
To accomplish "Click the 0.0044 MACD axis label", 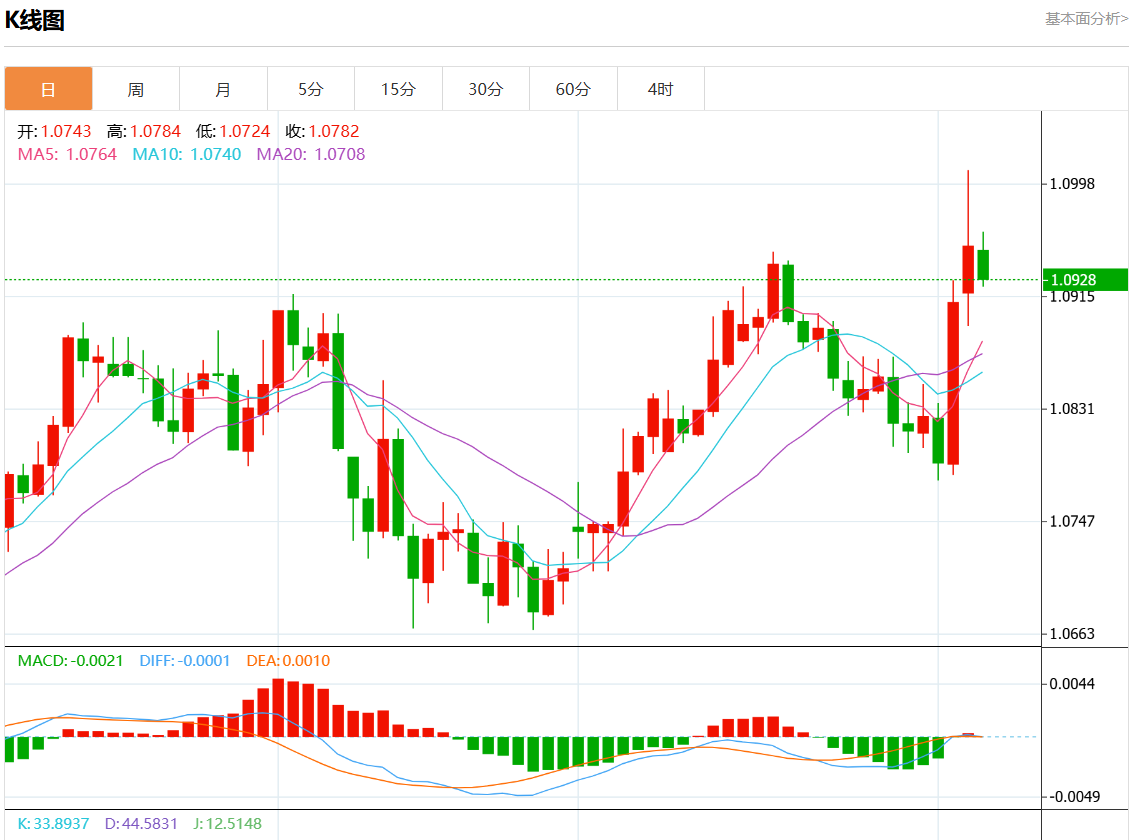I will [x=1072, y=684].
